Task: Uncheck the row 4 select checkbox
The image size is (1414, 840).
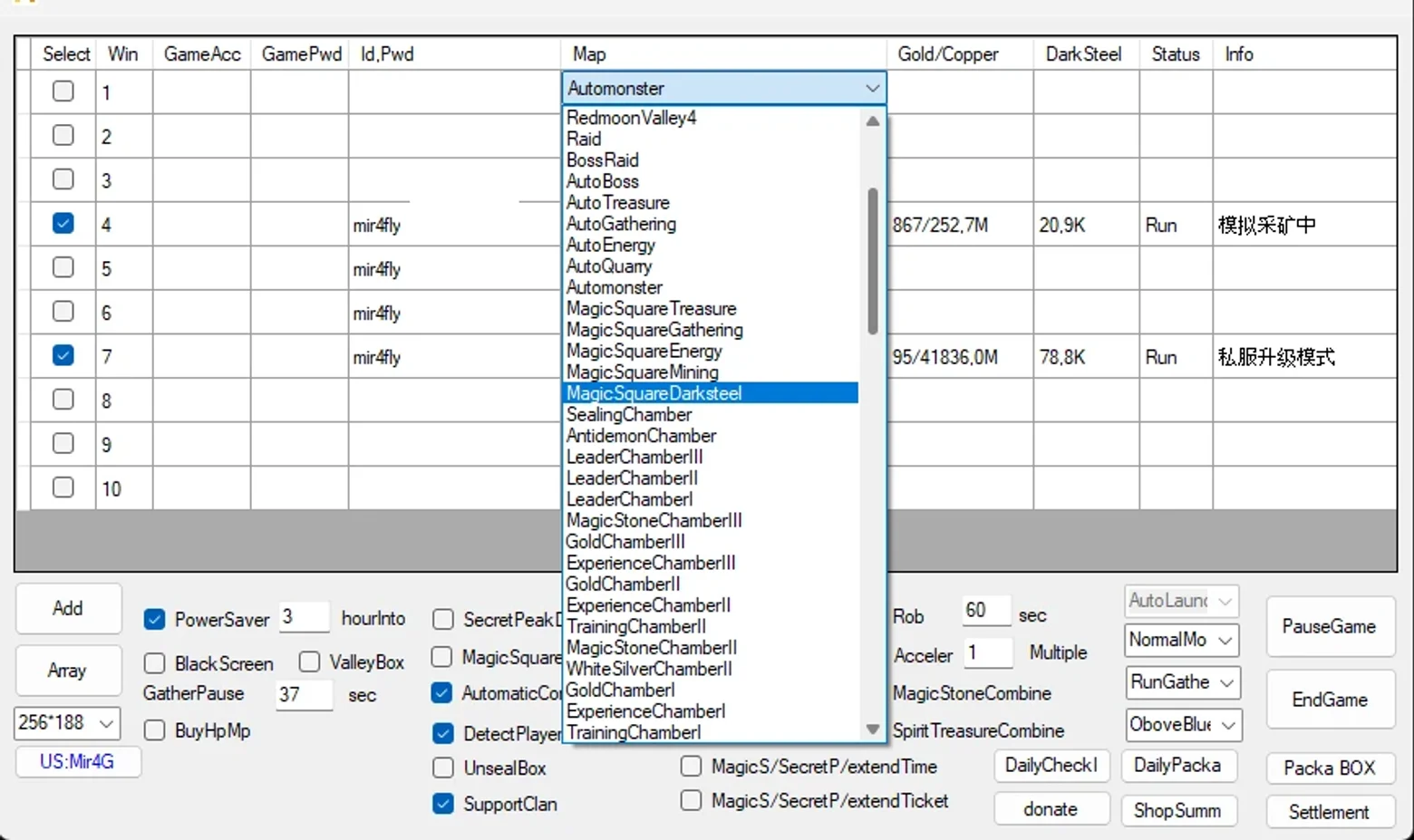Action: 63,223
